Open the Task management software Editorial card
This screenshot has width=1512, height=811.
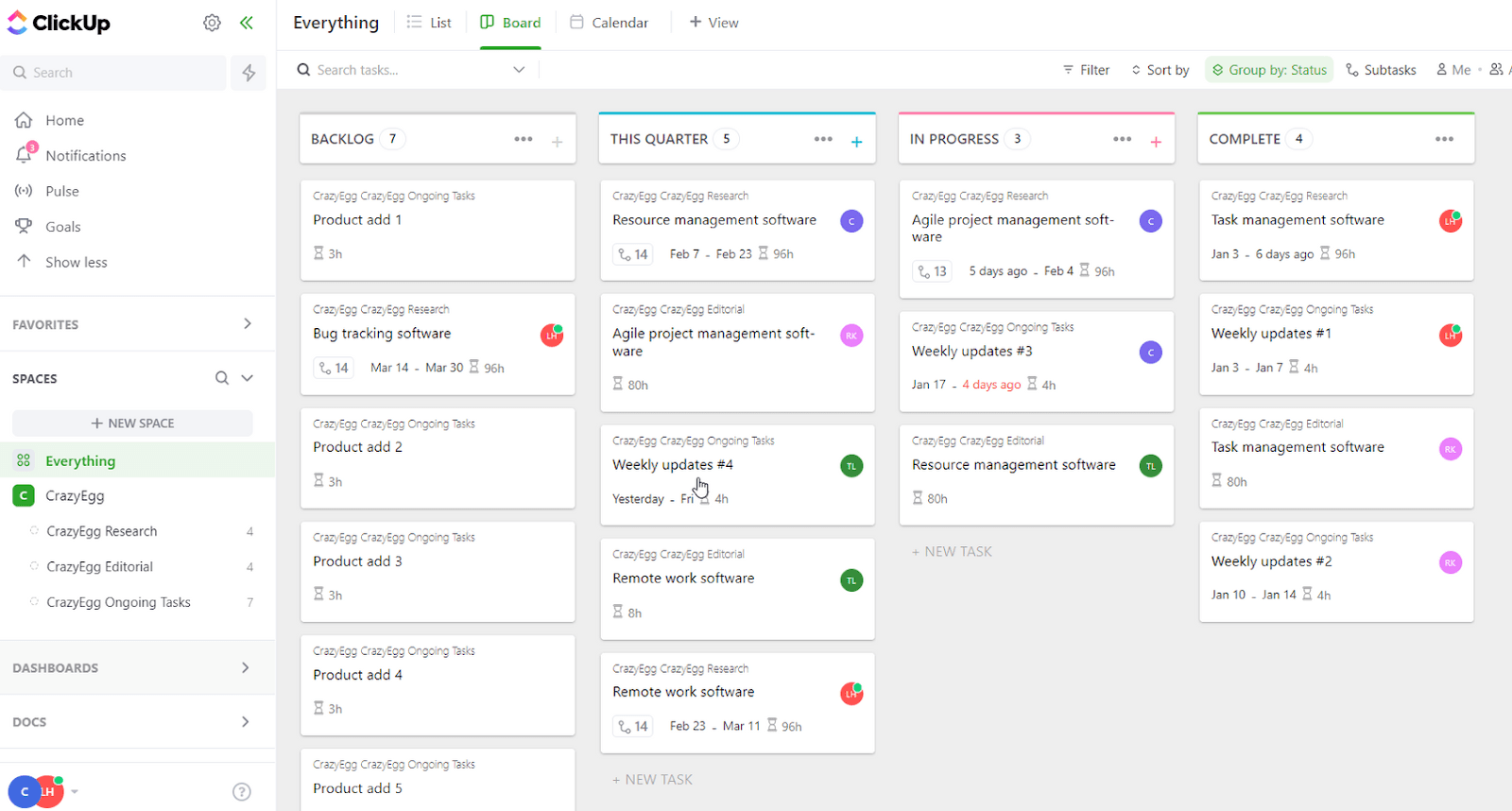click(1336, 458)
